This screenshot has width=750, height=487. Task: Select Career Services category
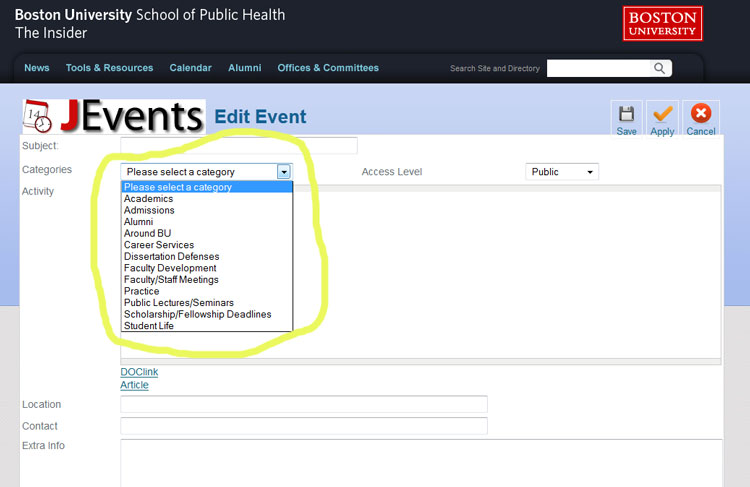tap(207, 245)
